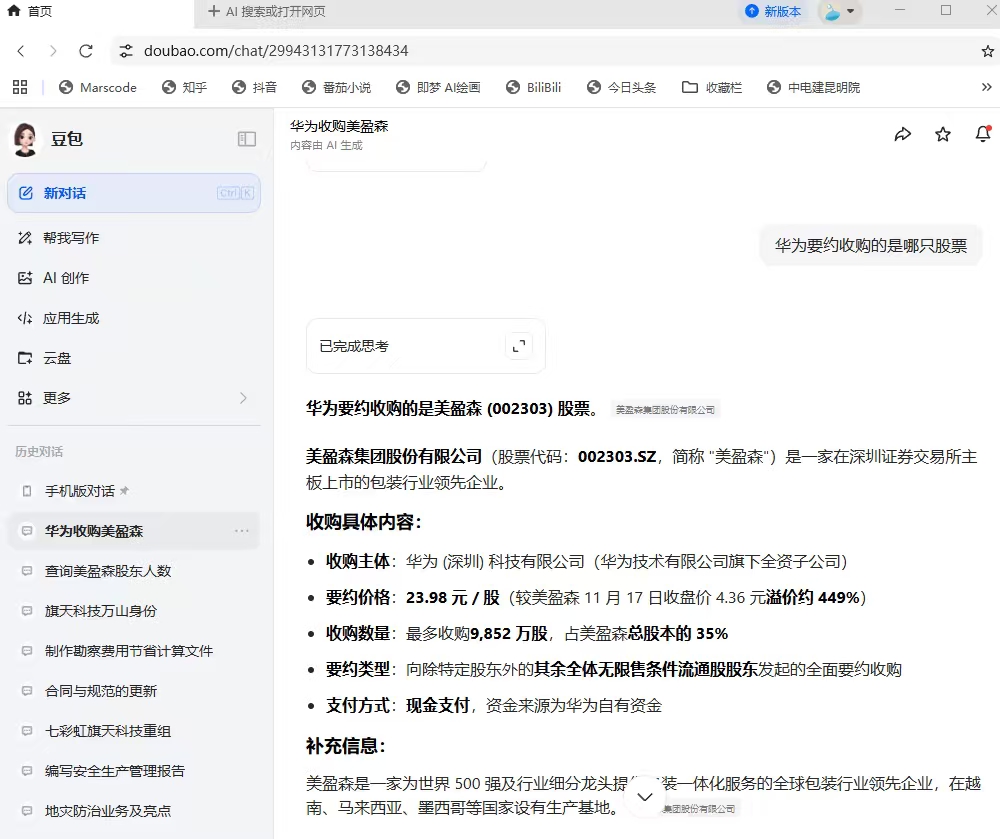This screenshot has width=1000, height=839.
Task: Click the browser address bar URL
Action: [276, 51]
